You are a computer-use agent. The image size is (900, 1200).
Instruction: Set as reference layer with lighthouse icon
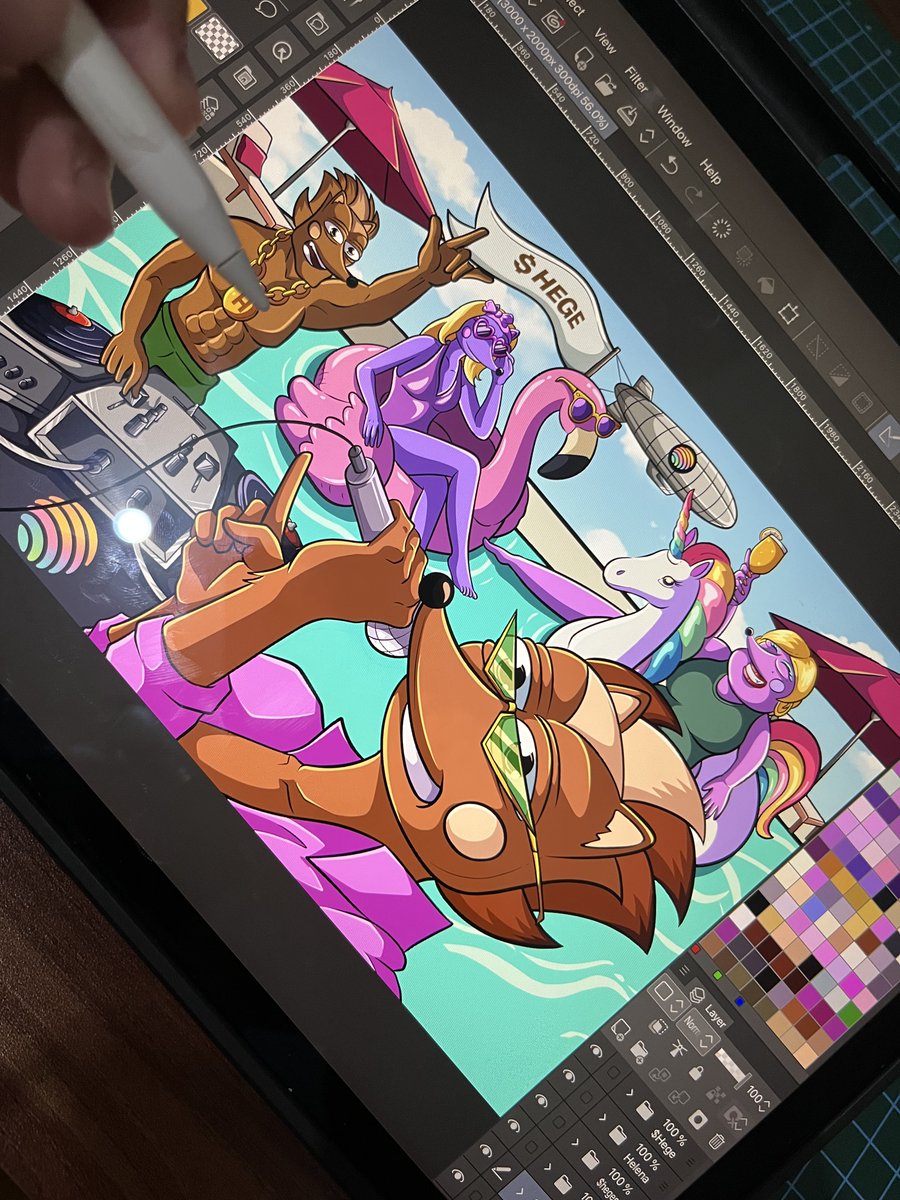tap(679, 1050)
